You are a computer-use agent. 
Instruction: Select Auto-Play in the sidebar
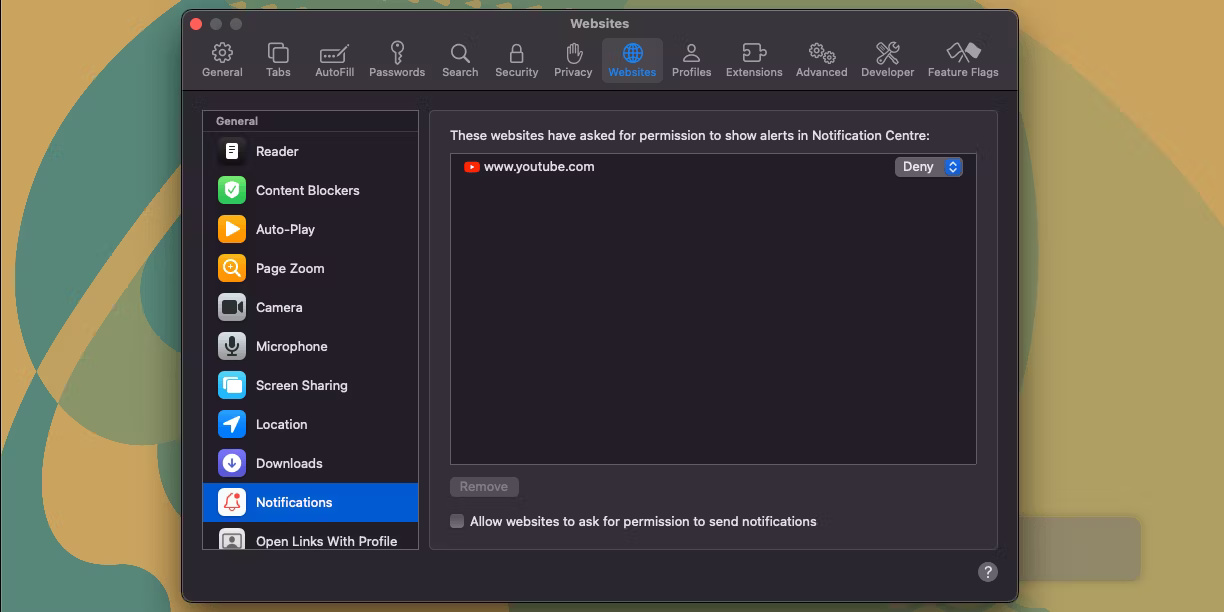click(285, 229)
